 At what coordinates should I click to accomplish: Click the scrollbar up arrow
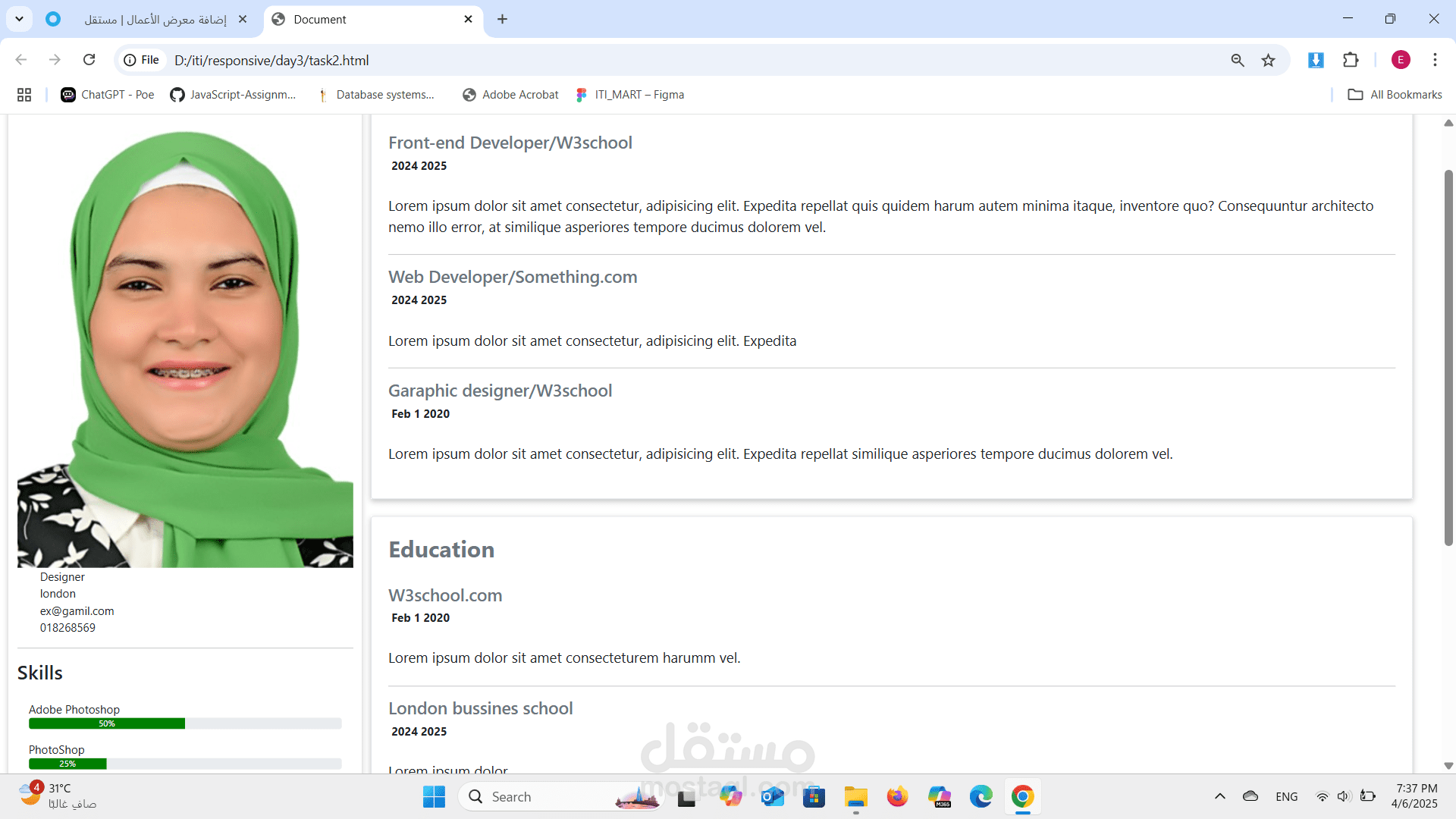pos(1448,123)
